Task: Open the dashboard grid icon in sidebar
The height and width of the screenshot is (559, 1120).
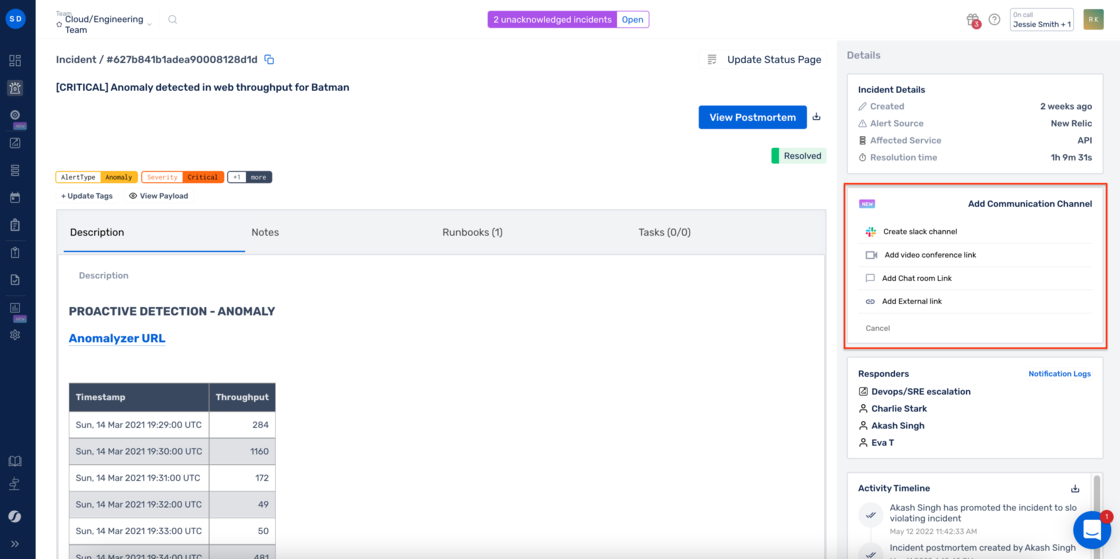Action: 15,61
